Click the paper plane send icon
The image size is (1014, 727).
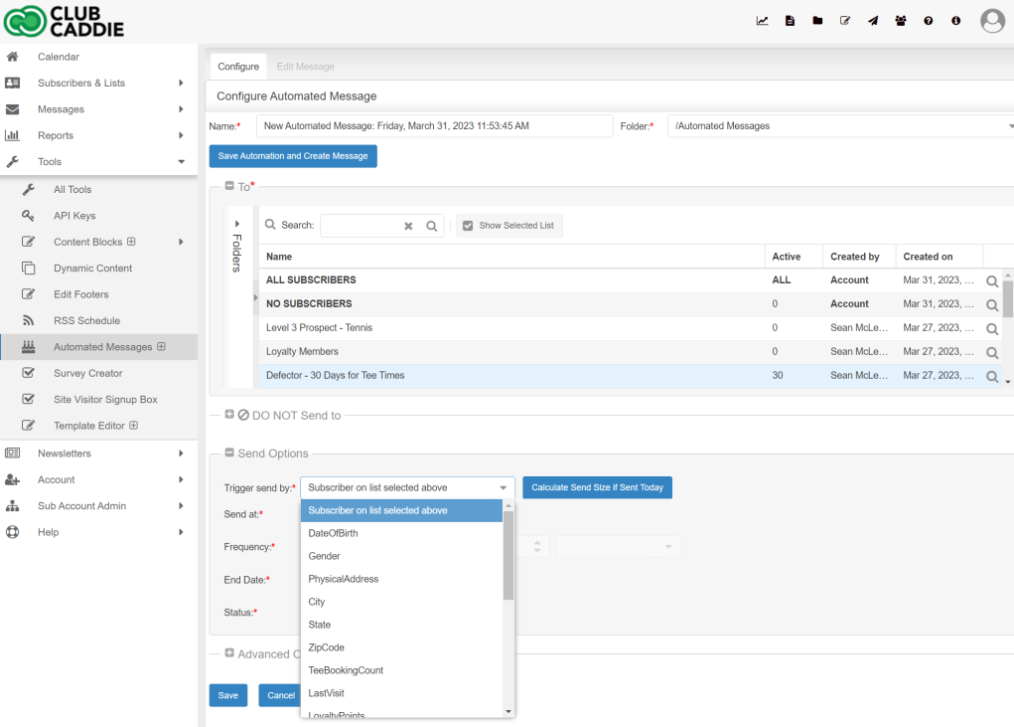[x=873, y=21]
